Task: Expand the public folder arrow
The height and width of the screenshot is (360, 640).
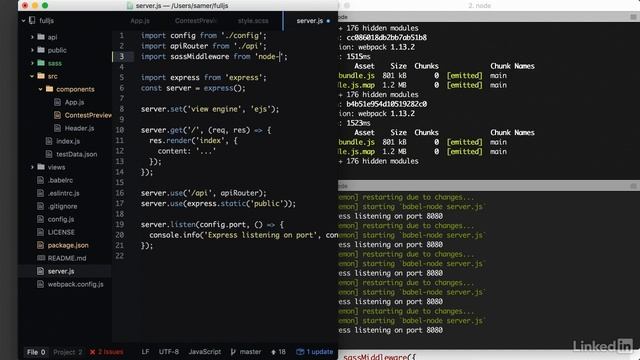Action: coord(32,50)
